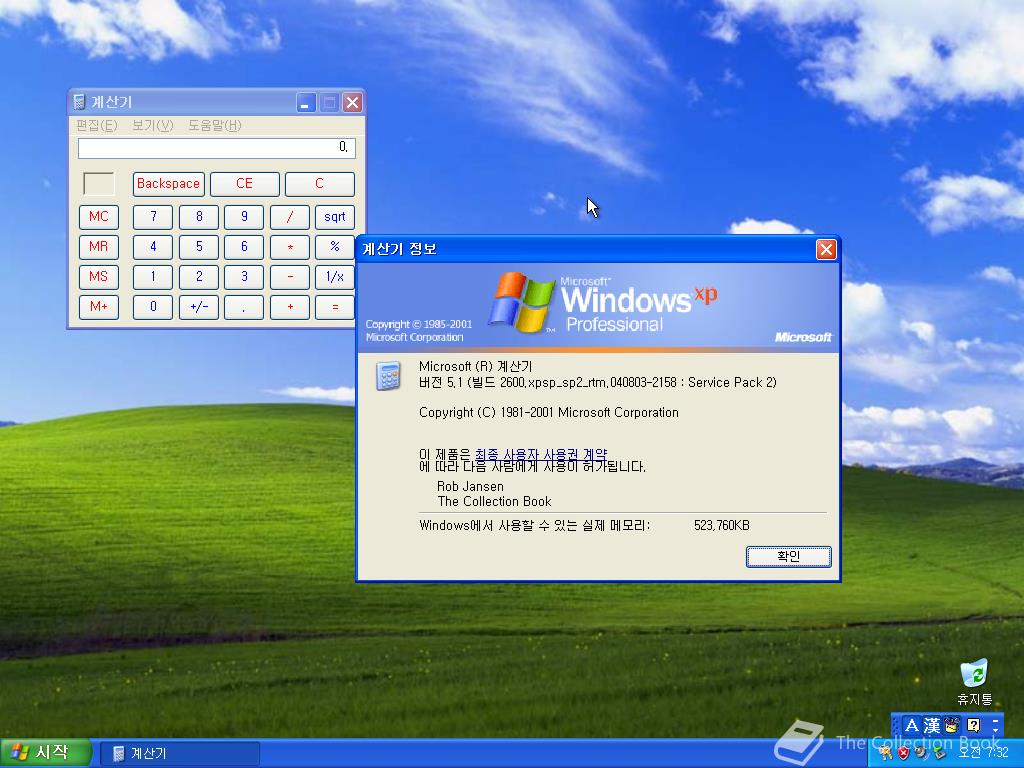Open the 최종 사용자 사용권 계약 link
Screen dimensions: 1024x768
coord(541,454)
